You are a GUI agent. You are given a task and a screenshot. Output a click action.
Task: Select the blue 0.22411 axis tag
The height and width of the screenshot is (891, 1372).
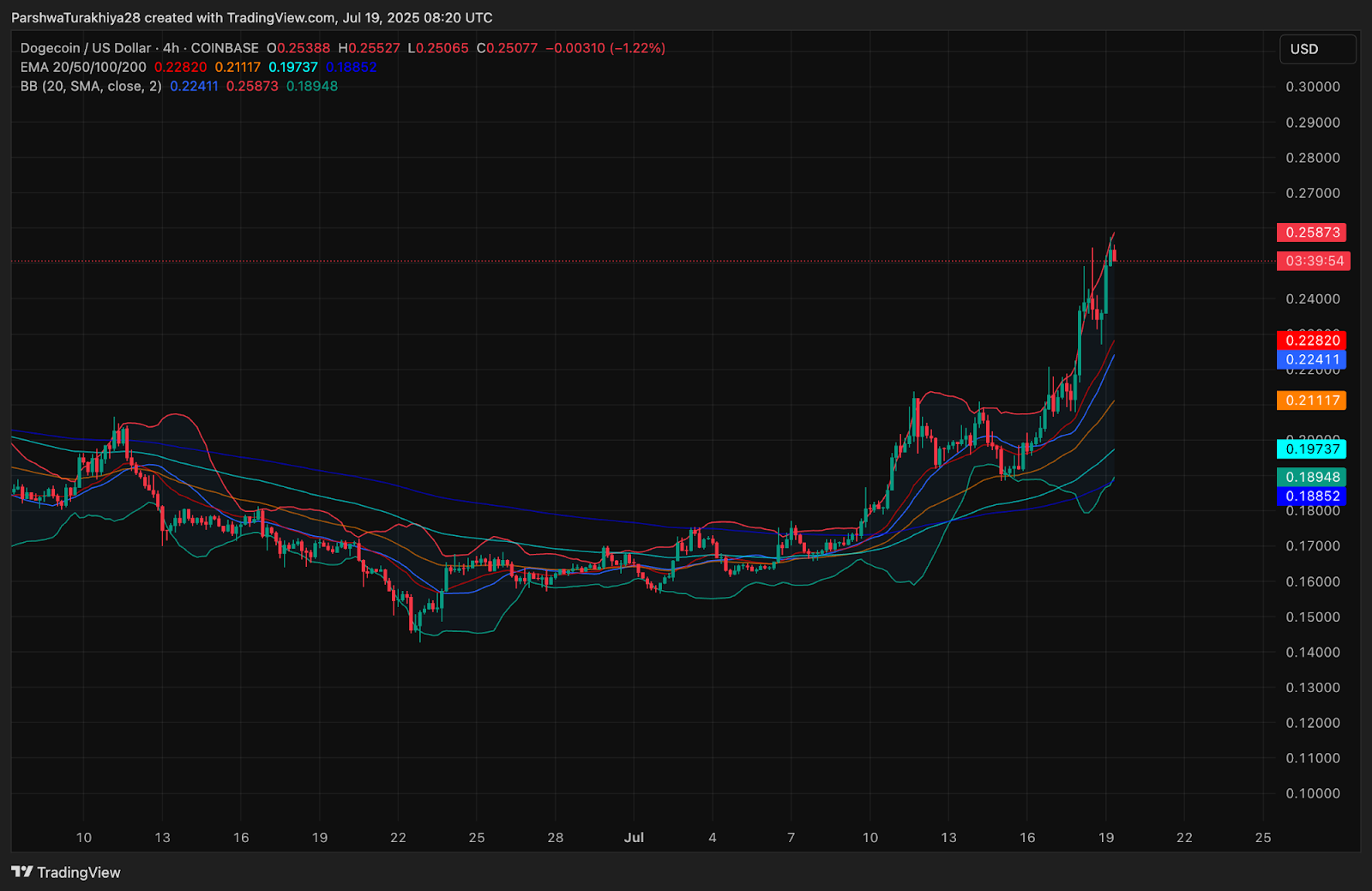coord(1312,359)
